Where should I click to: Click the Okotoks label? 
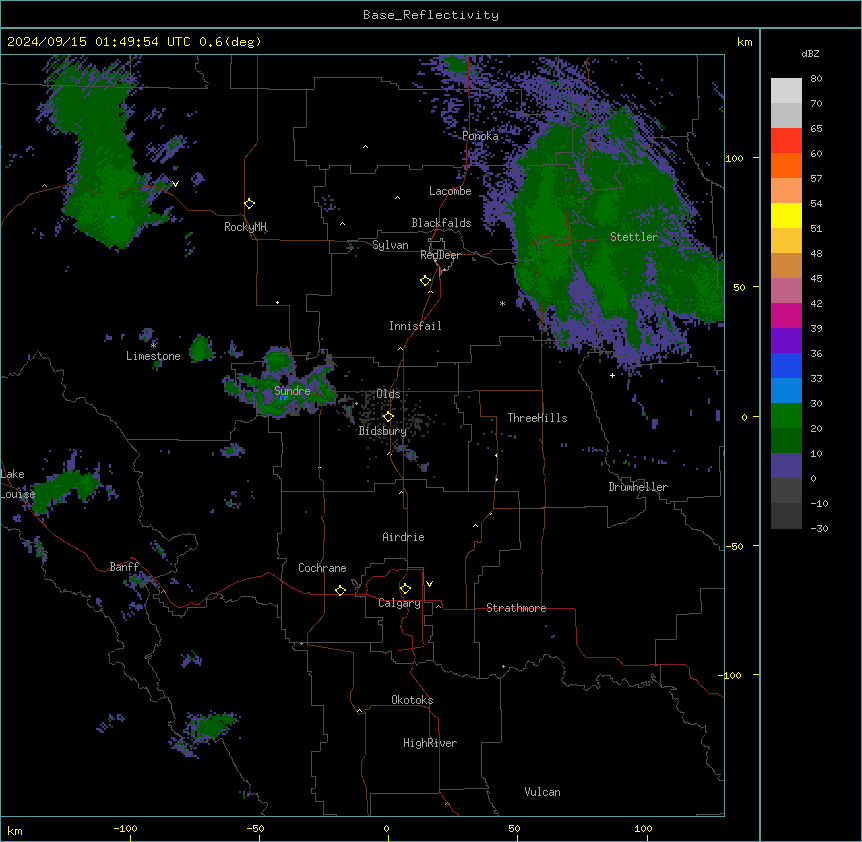point(412,700)
